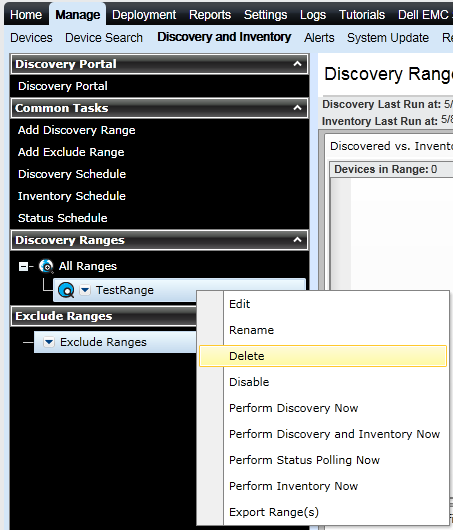Select the All Ranges tree item
The height and width of the screenshot is (530, 453).
(x=88, y=266)
